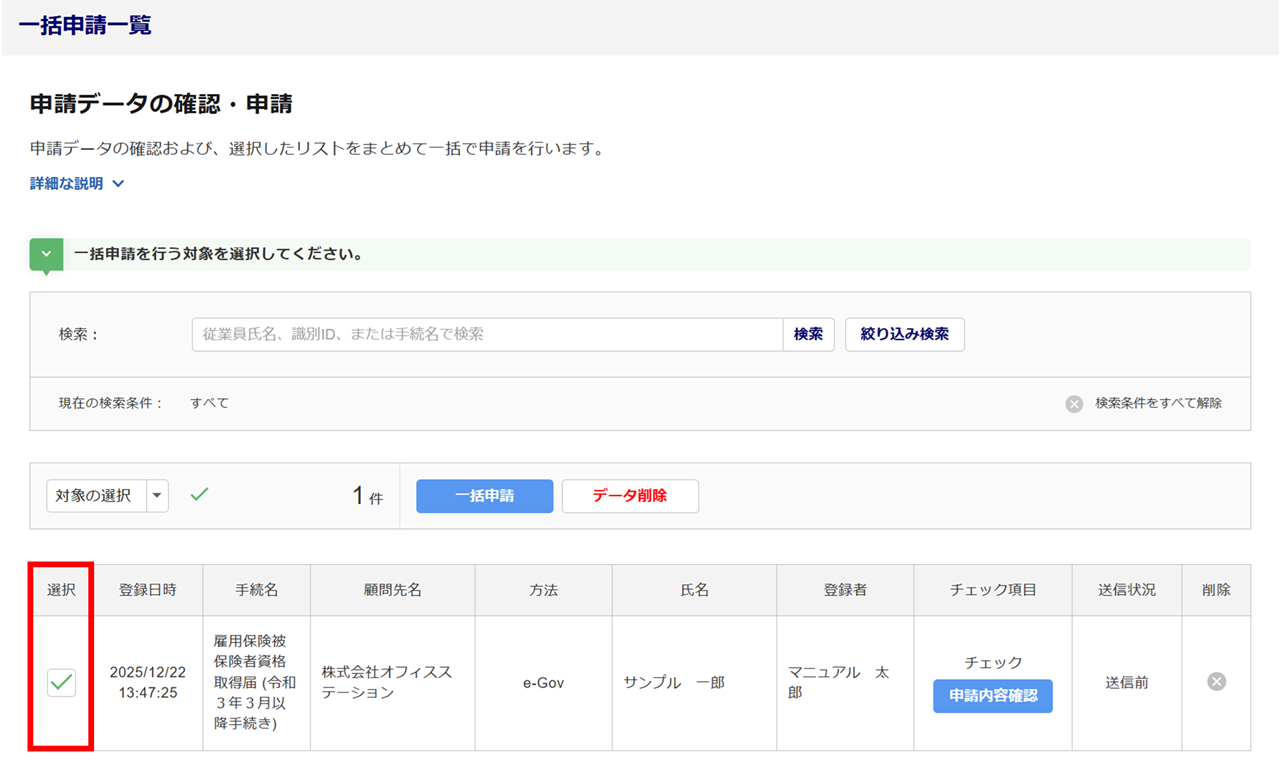Expand the 詳細な説明 section
Viewport: 1280px width, 770px height.
click(77, 184)
